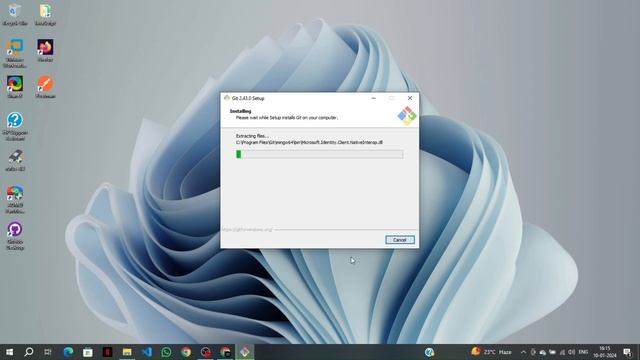Close the Git Setup window
Screen dimensions: 640x360
pyautogui.click(x=410, y=98)
